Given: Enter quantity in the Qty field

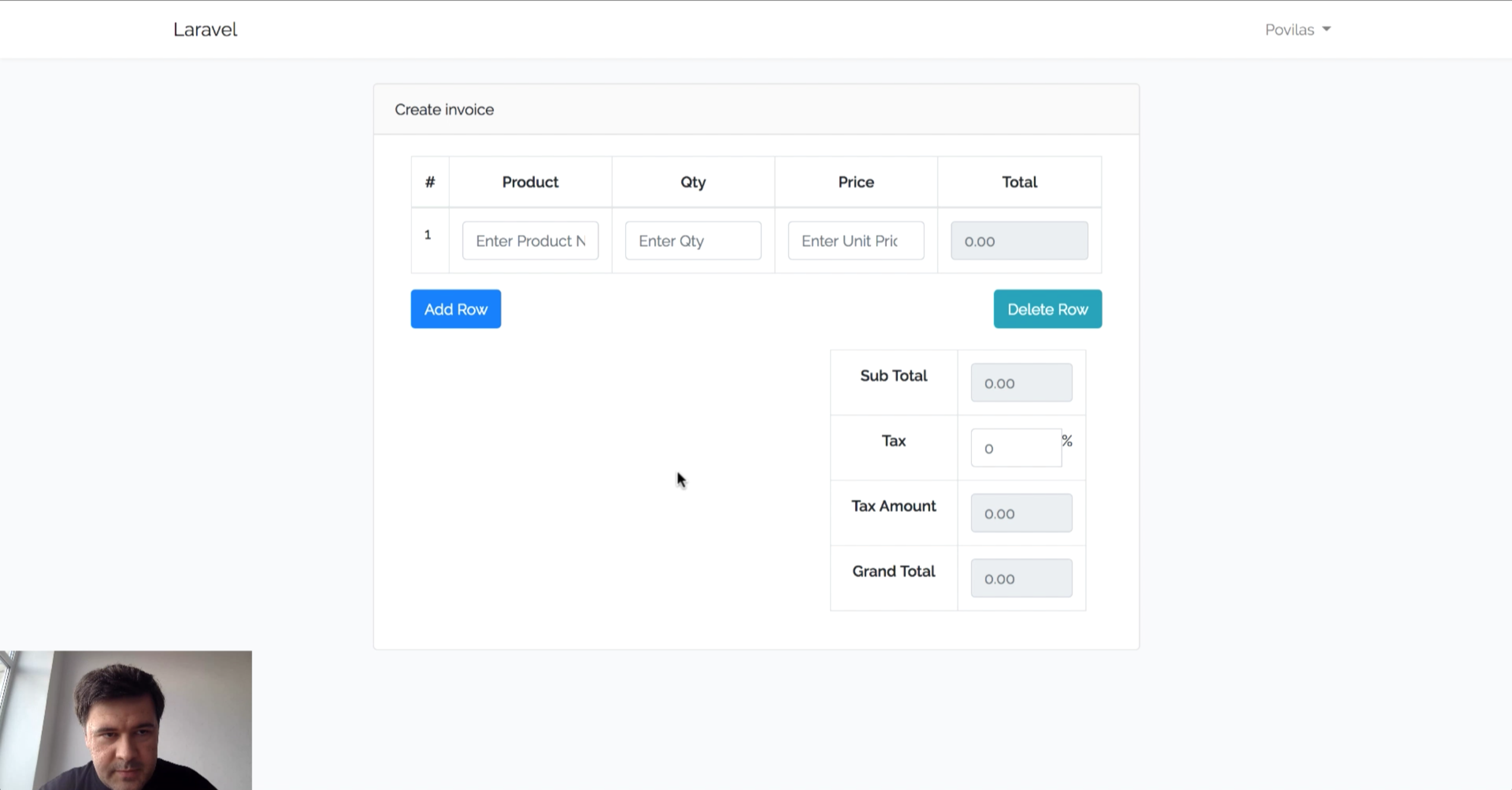Looking at the screenshot, I should (693, 240).
